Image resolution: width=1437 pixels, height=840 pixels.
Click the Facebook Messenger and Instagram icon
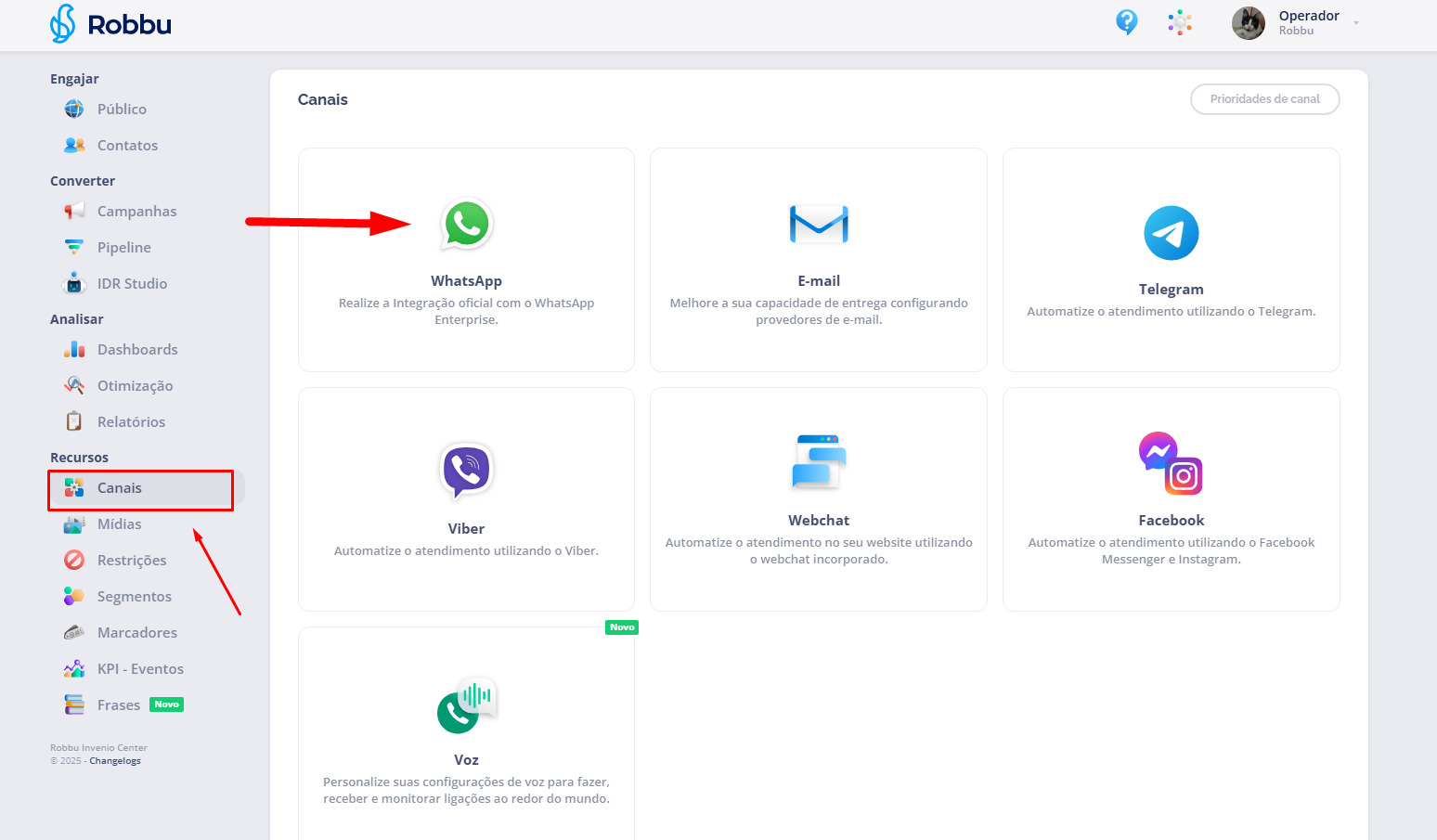pyautogui.click(x=1171, y=463)
